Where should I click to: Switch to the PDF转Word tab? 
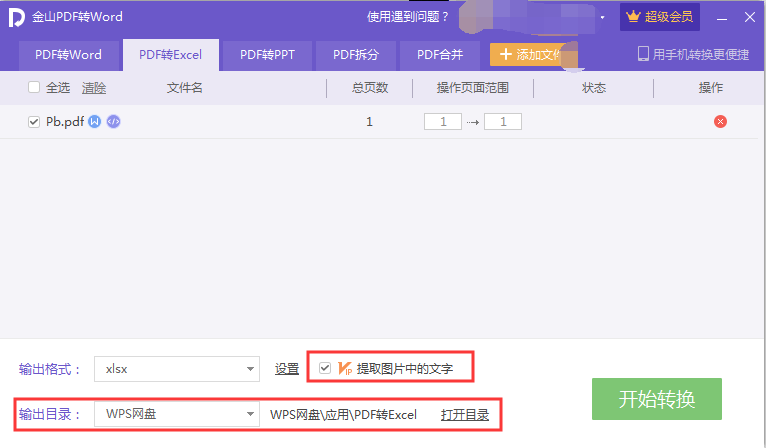coord(68,55)
